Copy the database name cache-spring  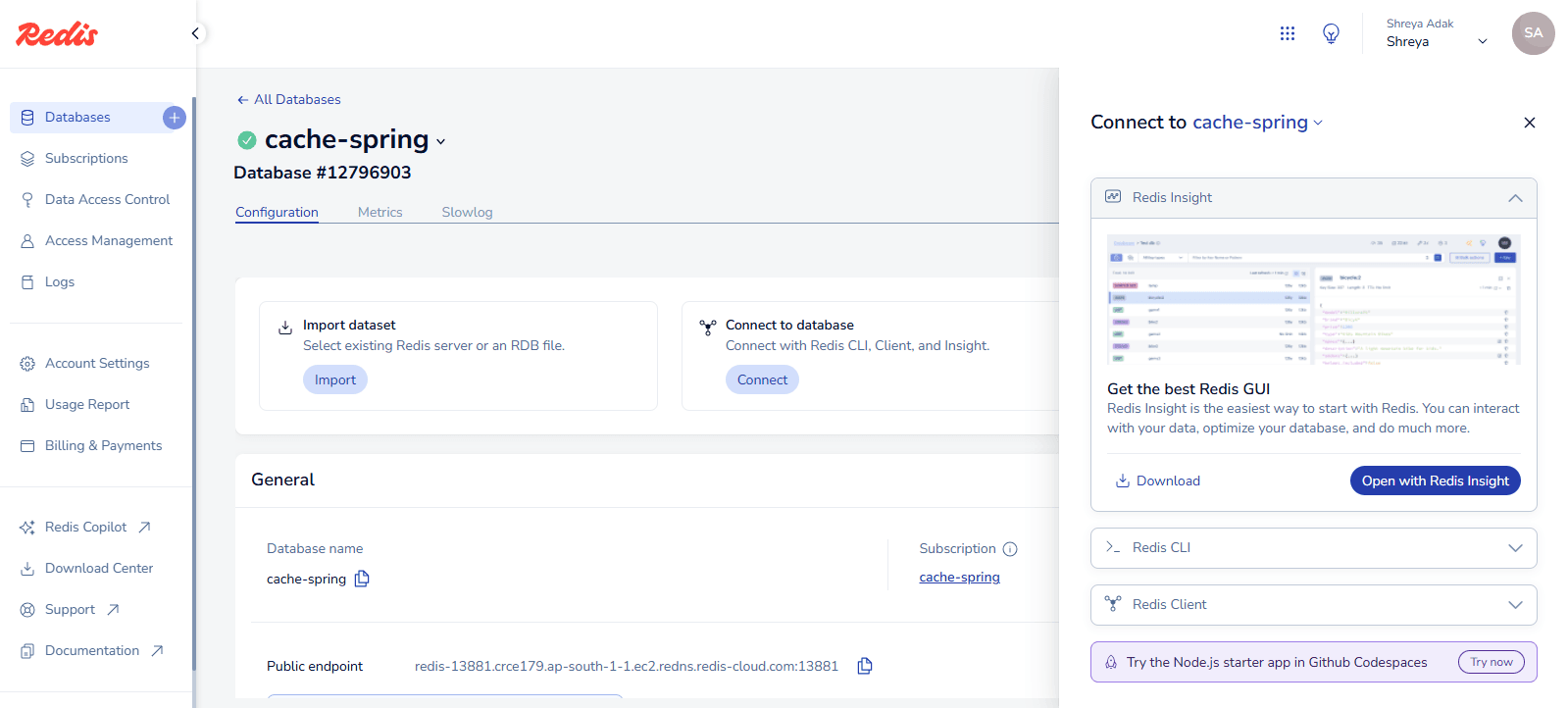tap(362, 579)
